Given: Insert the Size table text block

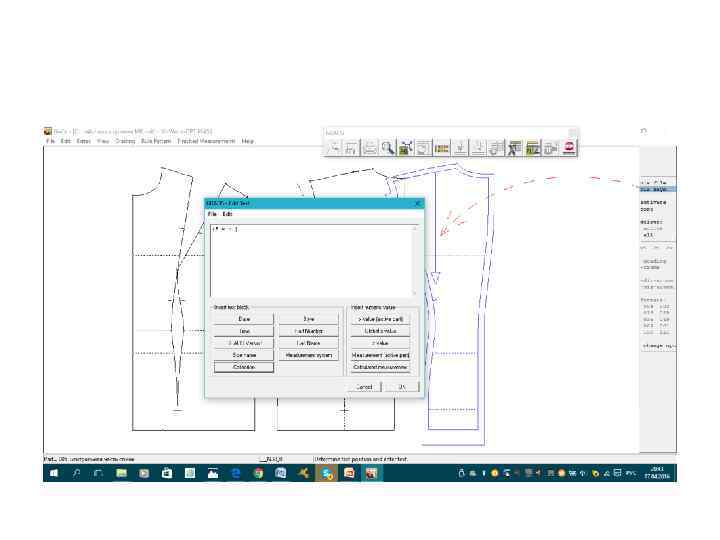Looking at the screenshot, I should (x=244, y=355).
